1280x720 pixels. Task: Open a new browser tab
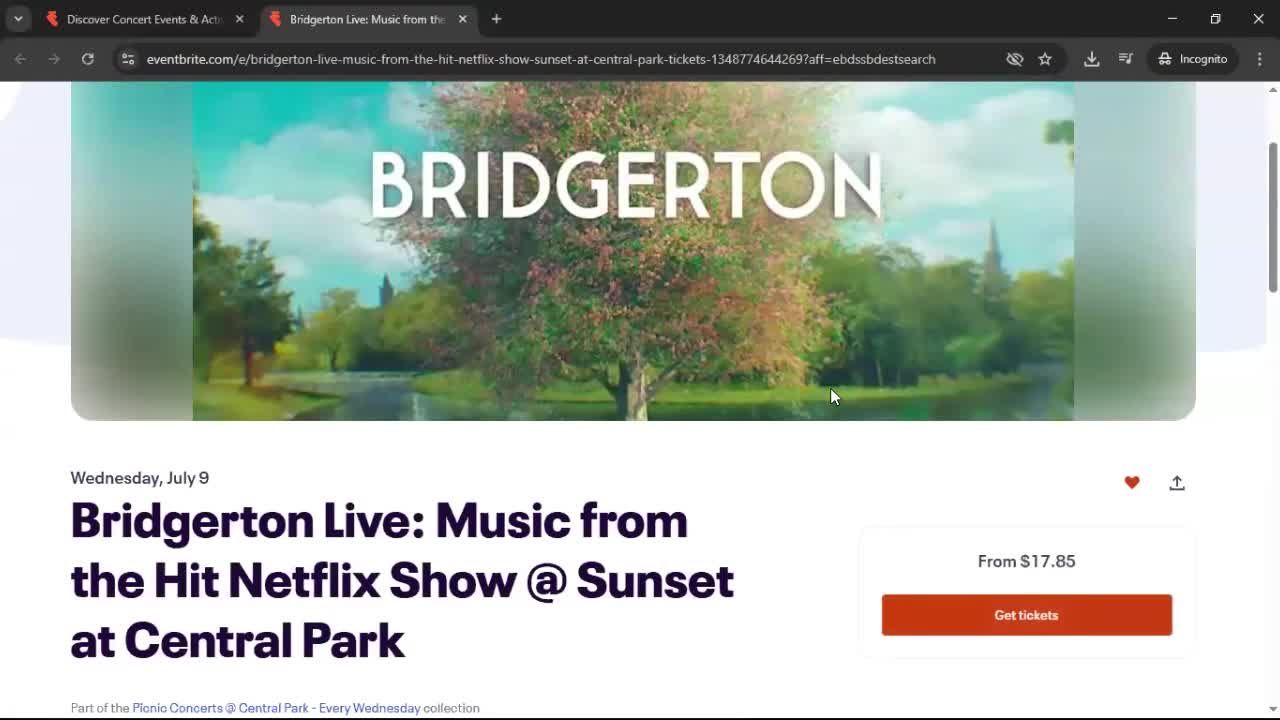(496, 19)
